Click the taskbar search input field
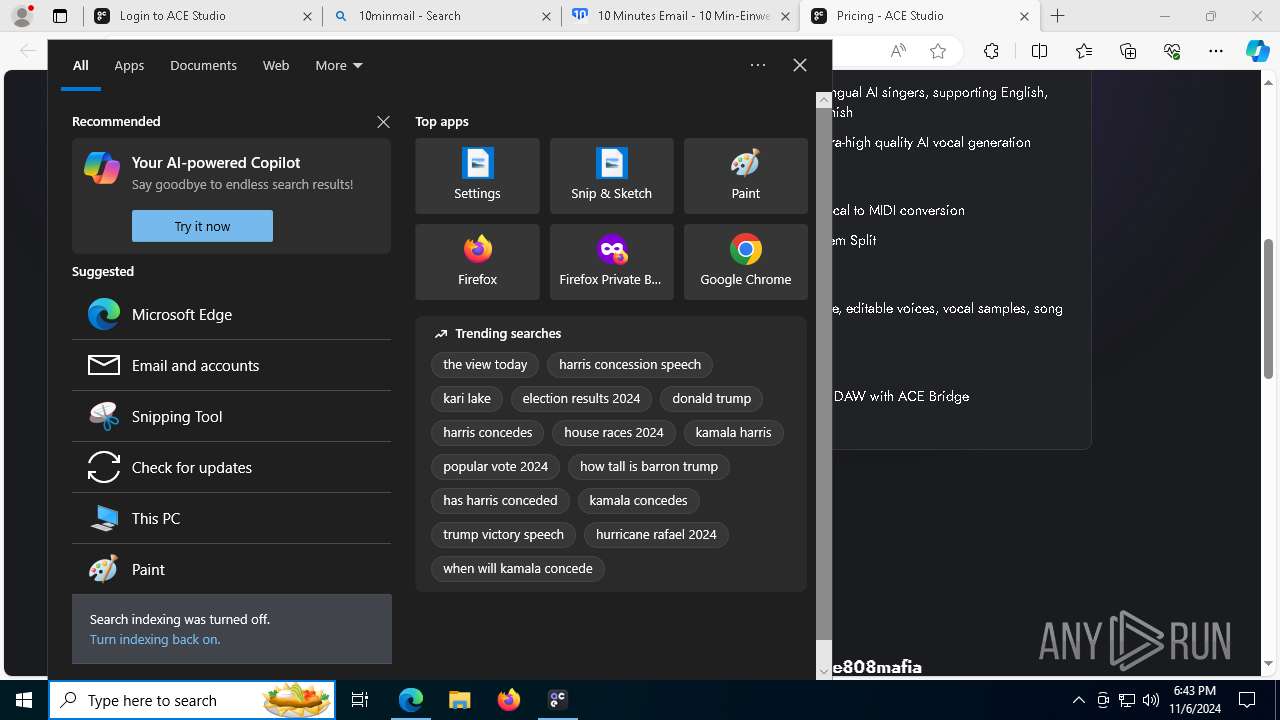The image size is (1280, 720). point(193,700)
